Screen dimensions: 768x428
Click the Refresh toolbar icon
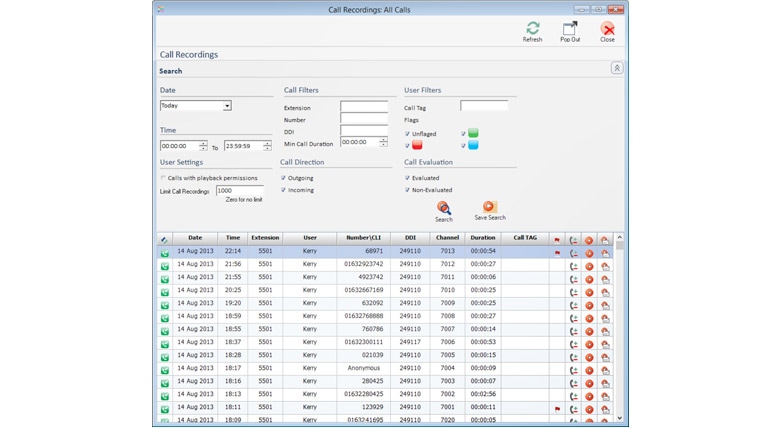[532, 28]
